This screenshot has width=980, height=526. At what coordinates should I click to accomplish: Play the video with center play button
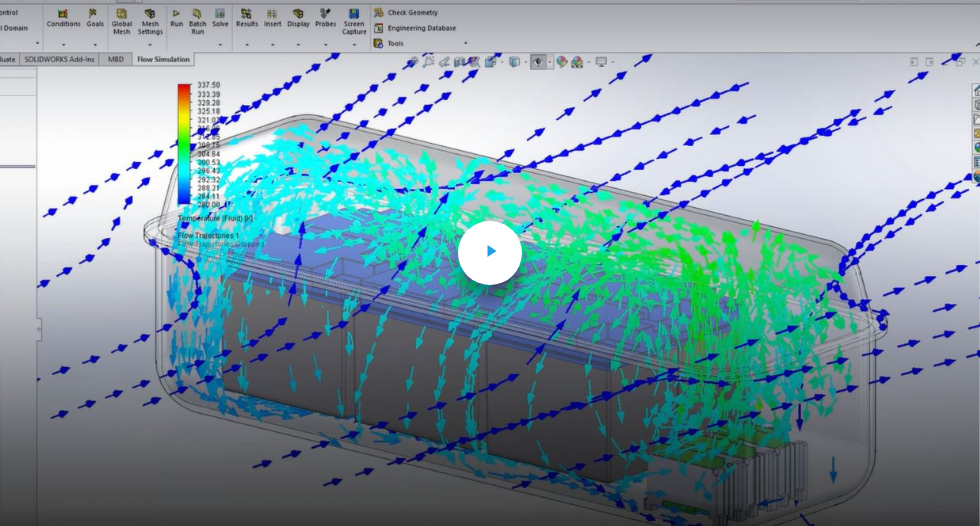490,251
